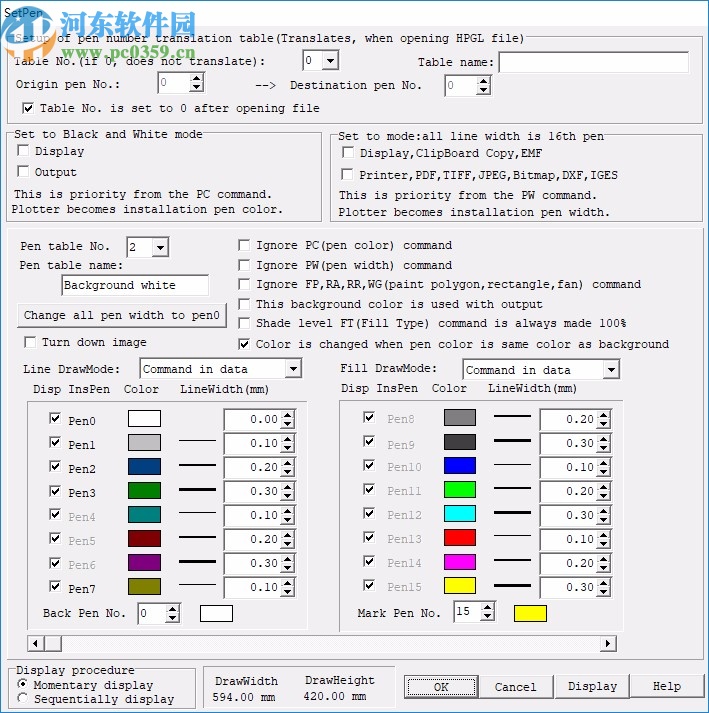Enable Ignore PW (pen width) command

(244, 265)
